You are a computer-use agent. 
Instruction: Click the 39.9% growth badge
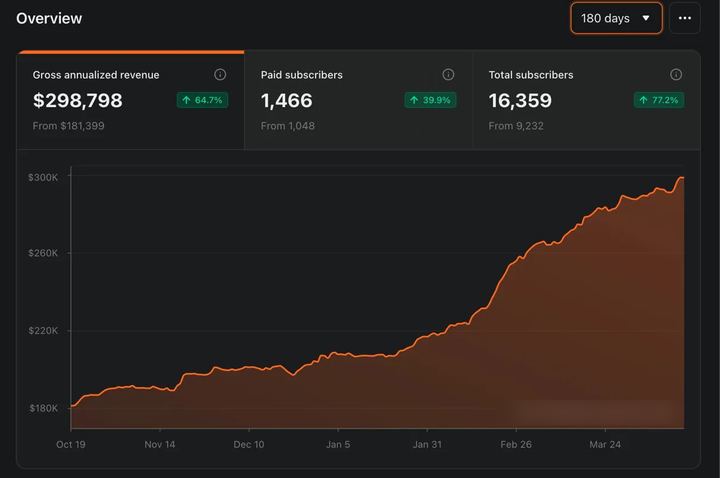pos(430,100)
